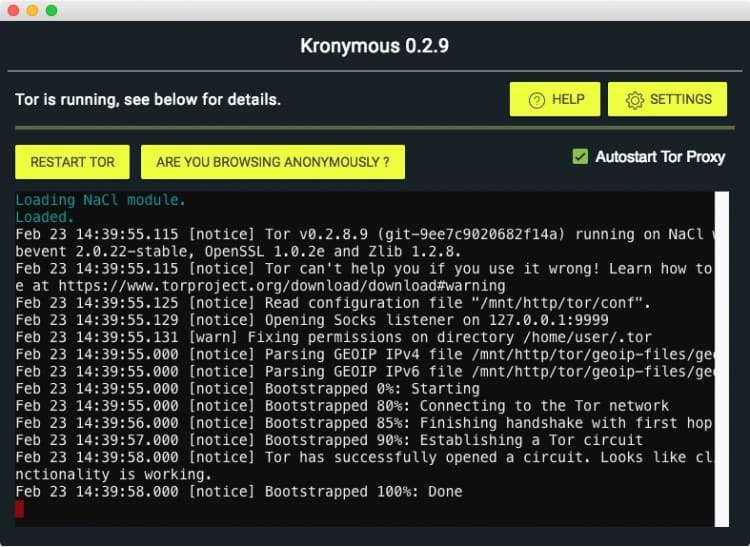The width and height of the screenshot is (750, 547).
Task: Click the red terminal cursor block
Action: point(19,509)
